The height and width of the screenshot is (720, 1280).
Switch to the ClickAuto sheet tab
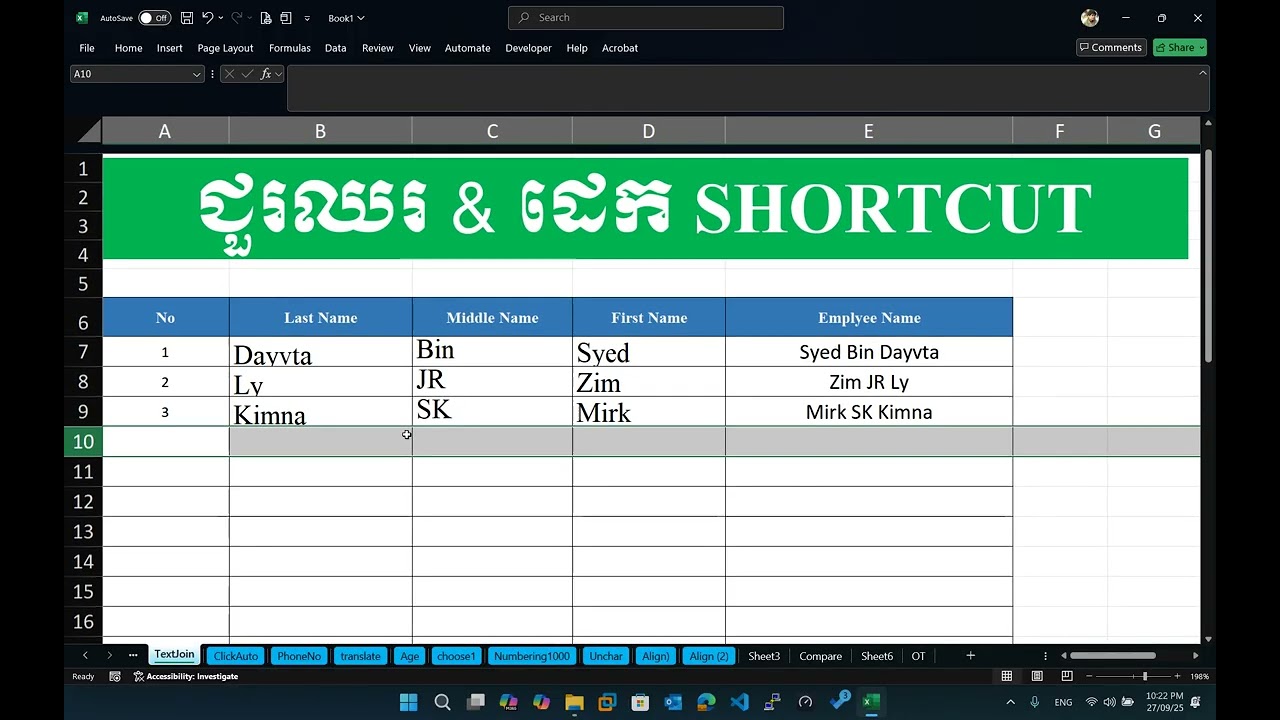point(236,656)
